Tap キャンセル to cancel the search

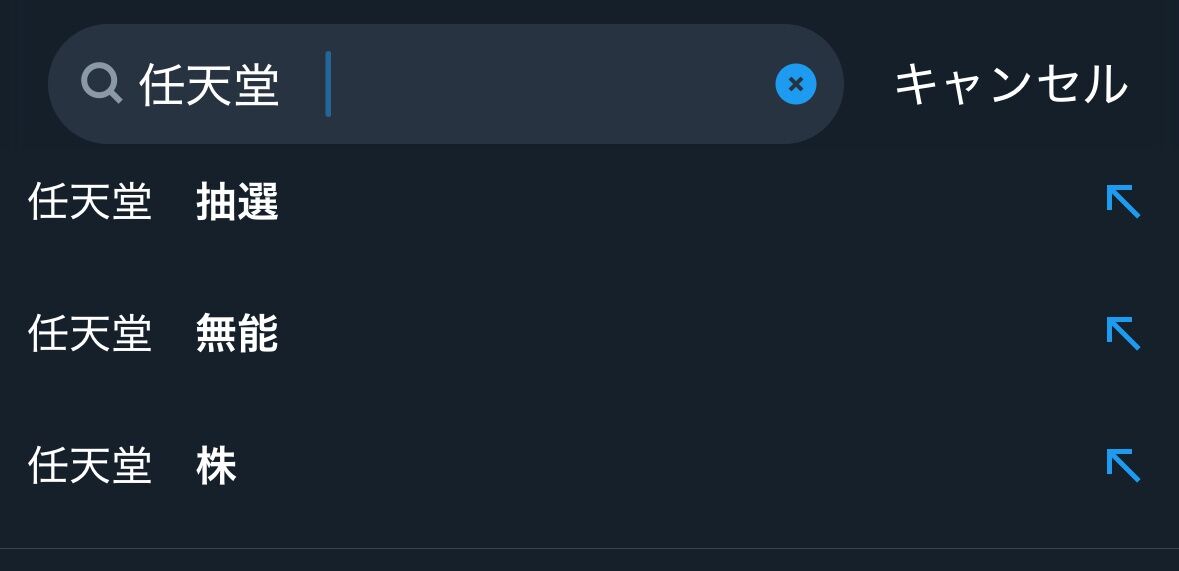click(x=1010, y=84)
